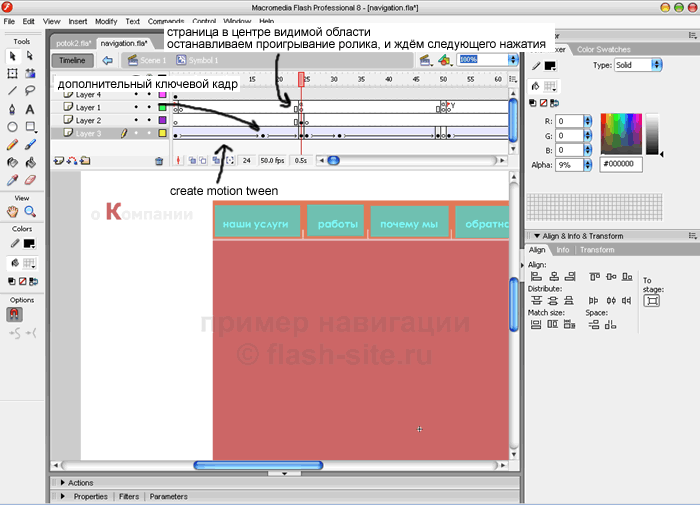
Task: Switch to the Info tab
Action: [x=562, y=250]
